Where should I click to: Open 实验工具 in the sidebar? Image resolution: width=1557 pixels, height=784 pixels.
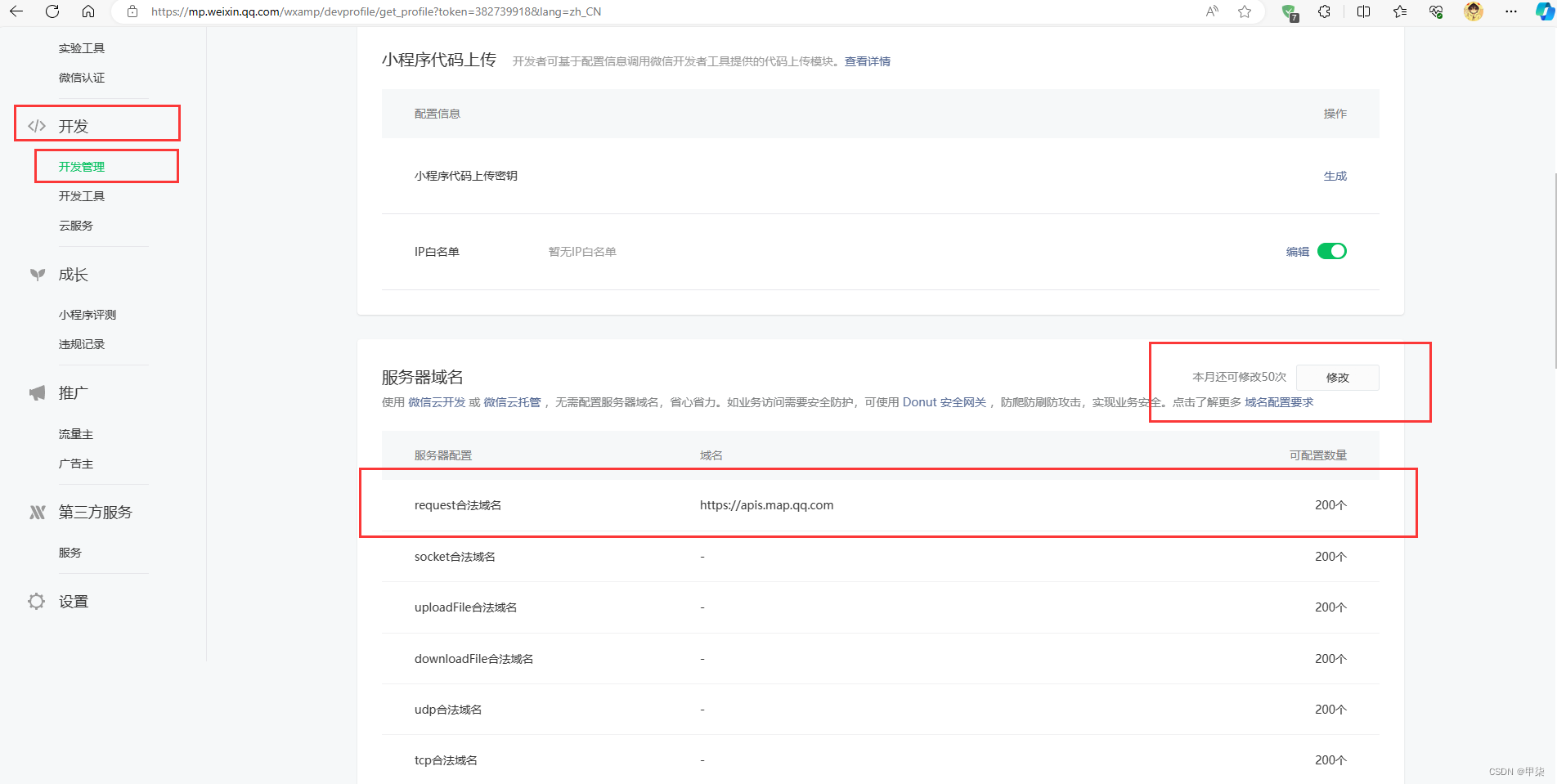click(x=82, y=48)
